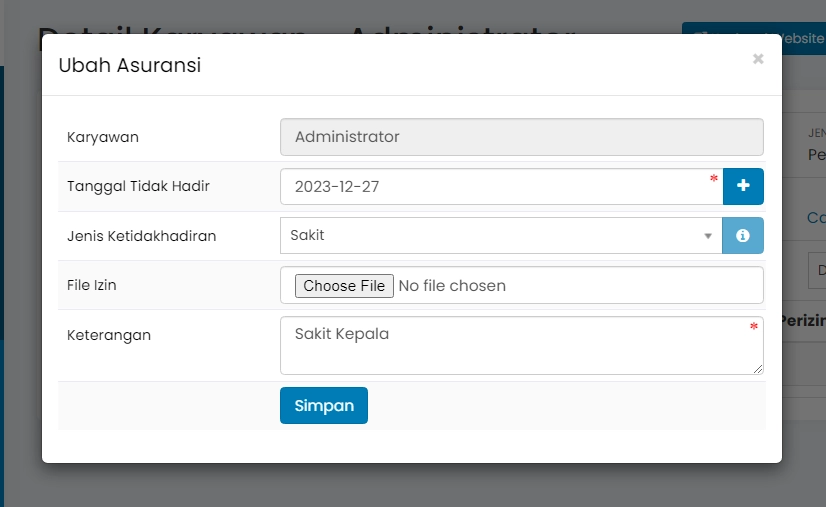826x507 pixels.
Task: Click the 'File Izin' label
Action: pos(92,285)
